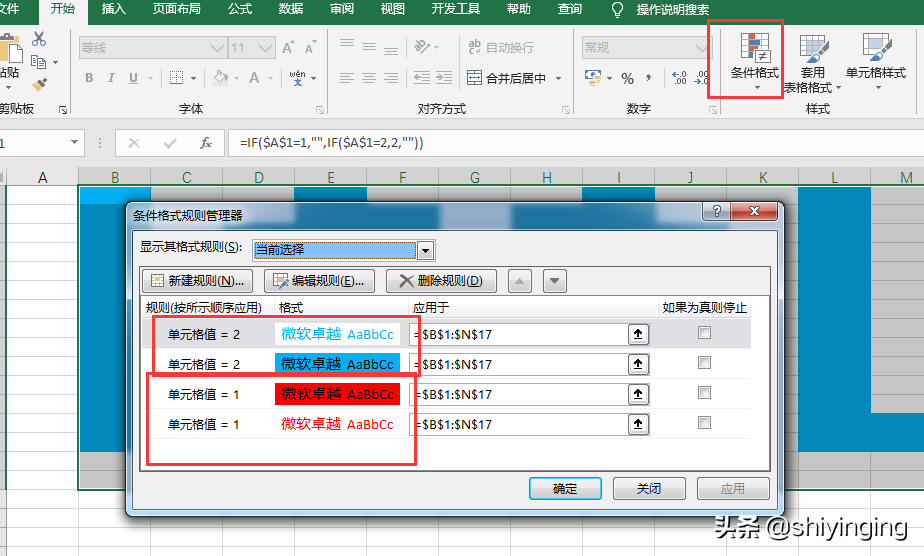
Task: Open 套用表格格式 table format gallery
Action: click(x=812, y=64)
